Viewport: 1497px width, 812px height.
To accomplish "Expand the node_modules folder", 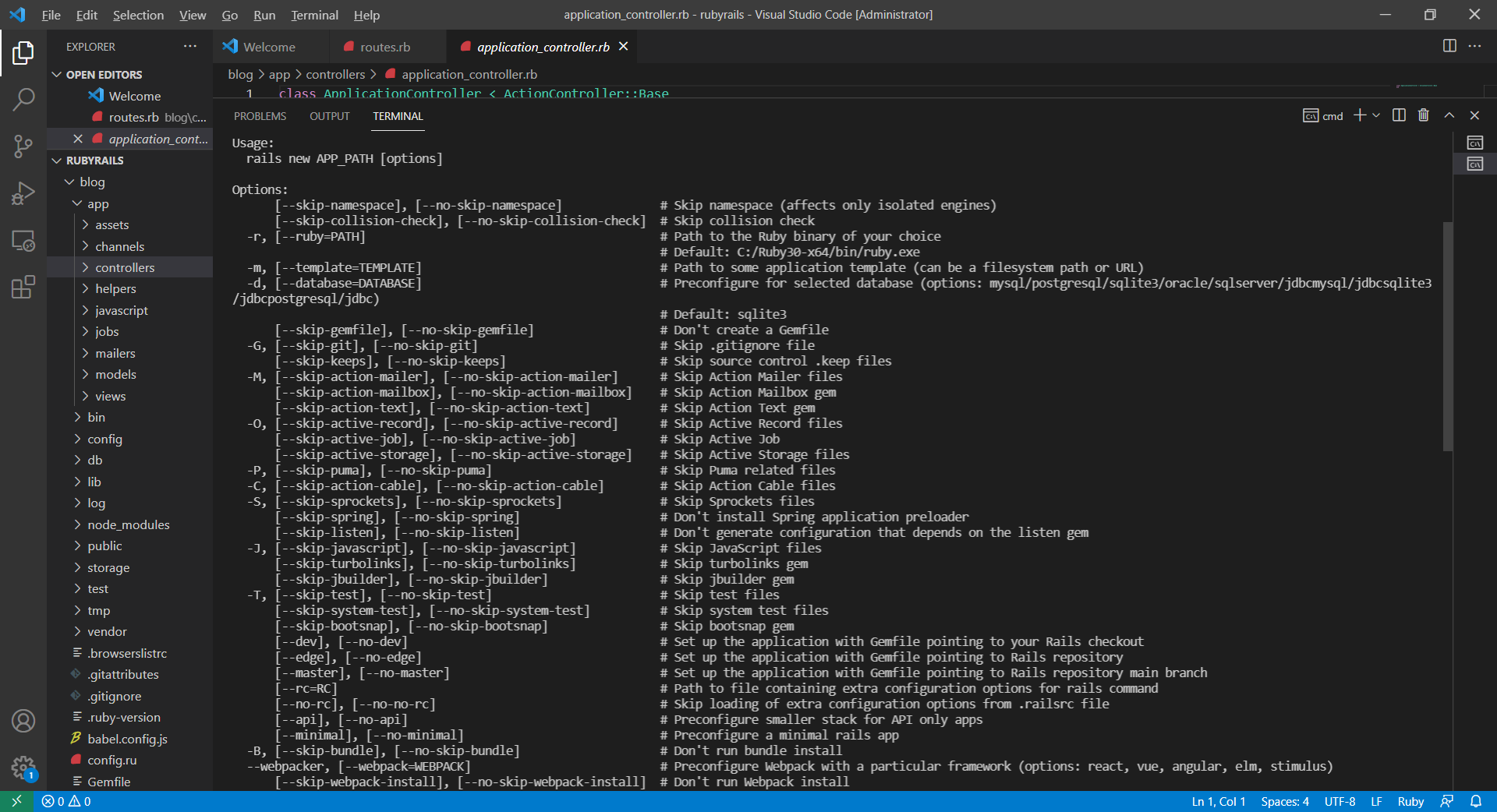I will [129, 524].
